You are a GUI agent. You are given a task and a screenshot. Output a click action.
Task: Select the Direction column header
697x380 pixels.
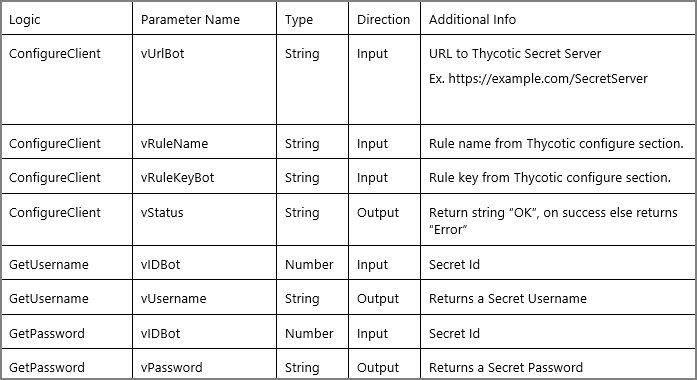tap(383, 20)
